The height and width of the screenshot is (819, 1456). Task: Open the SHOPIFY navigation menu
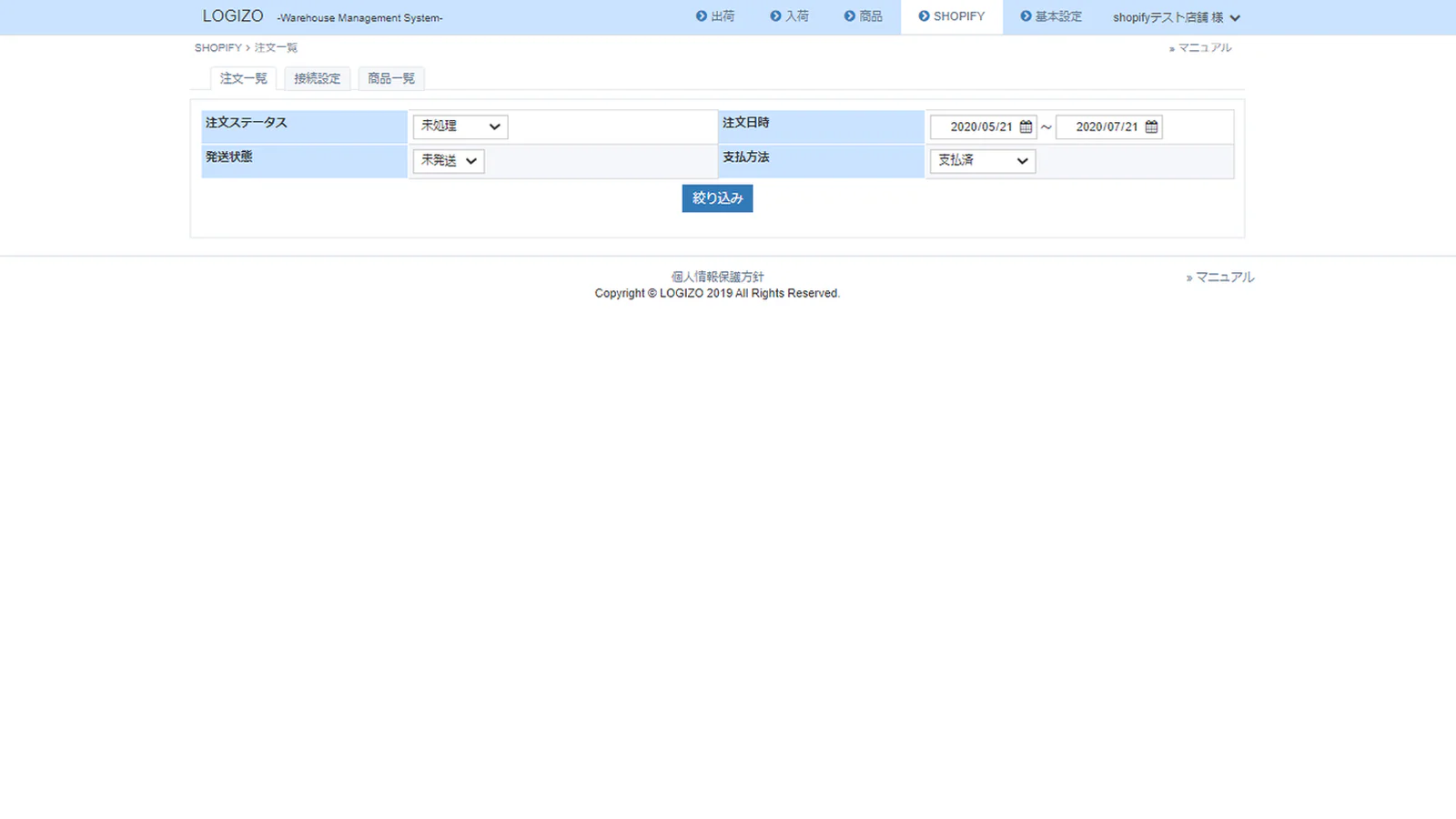952,16
